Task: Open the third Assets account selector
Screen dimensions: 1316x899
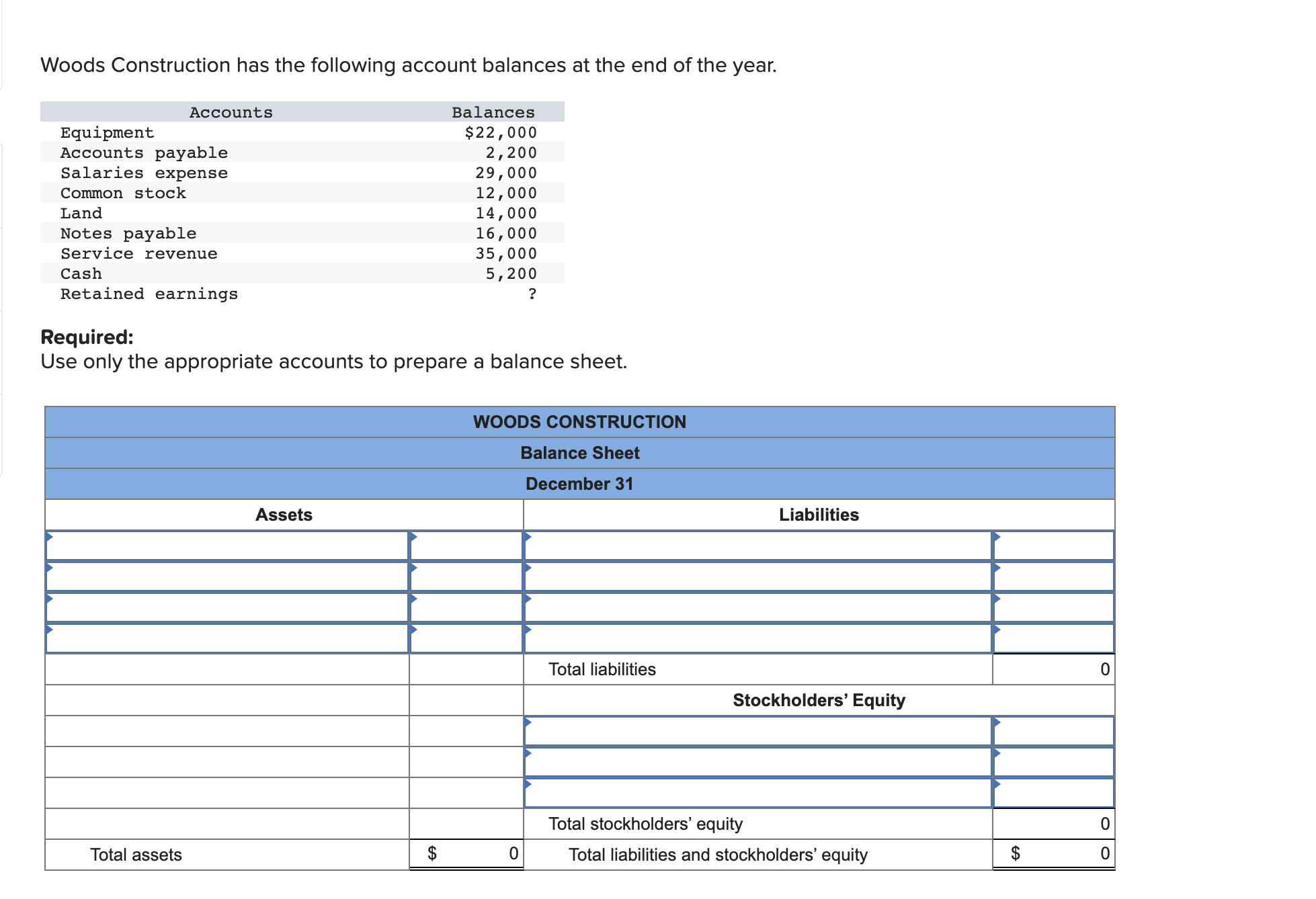Action: (229, 607)
